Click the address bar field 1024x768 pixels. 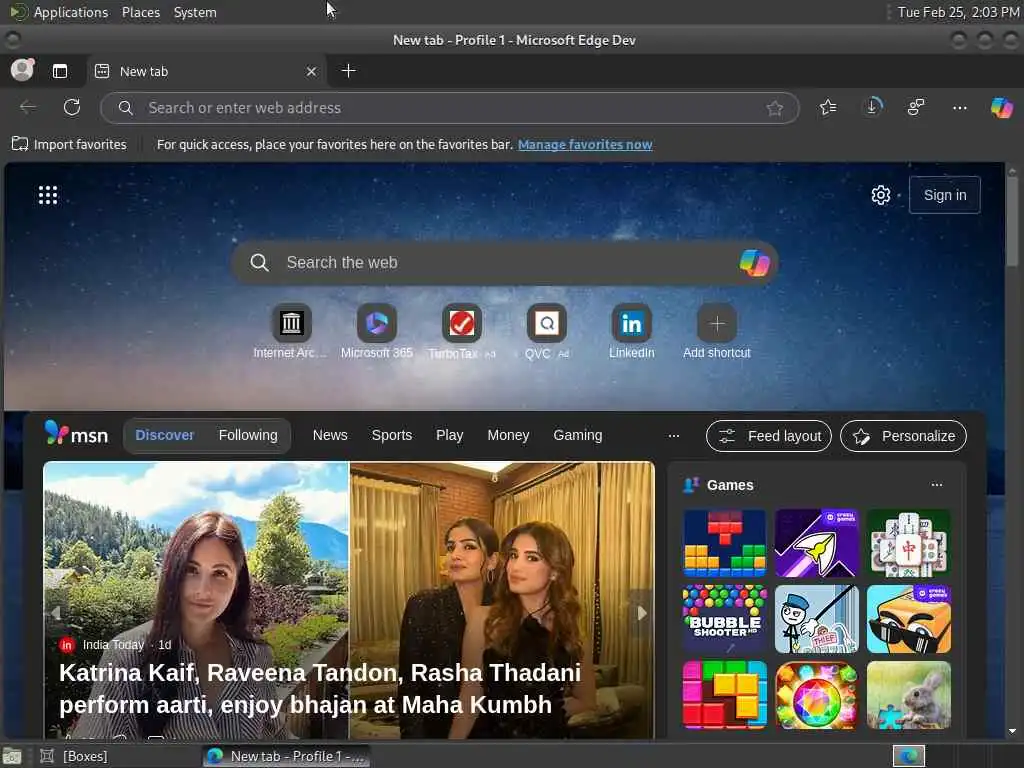click(x=449, y=108)
